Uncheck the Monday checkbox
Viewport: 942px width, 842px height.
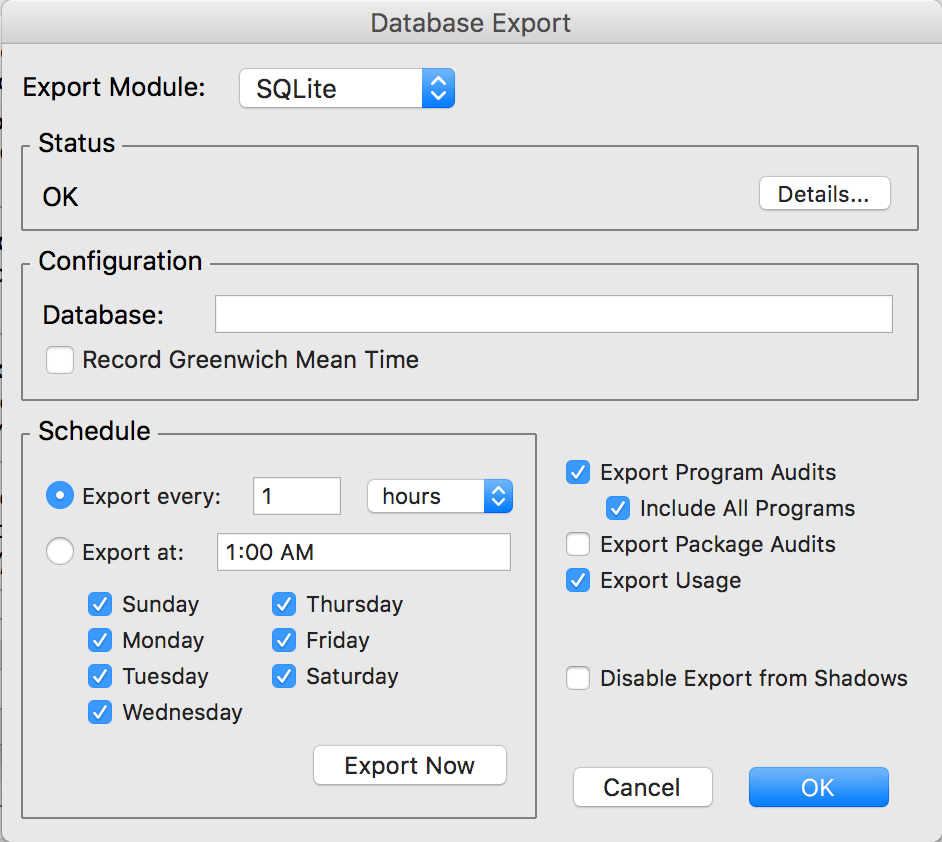pos(100,640)
